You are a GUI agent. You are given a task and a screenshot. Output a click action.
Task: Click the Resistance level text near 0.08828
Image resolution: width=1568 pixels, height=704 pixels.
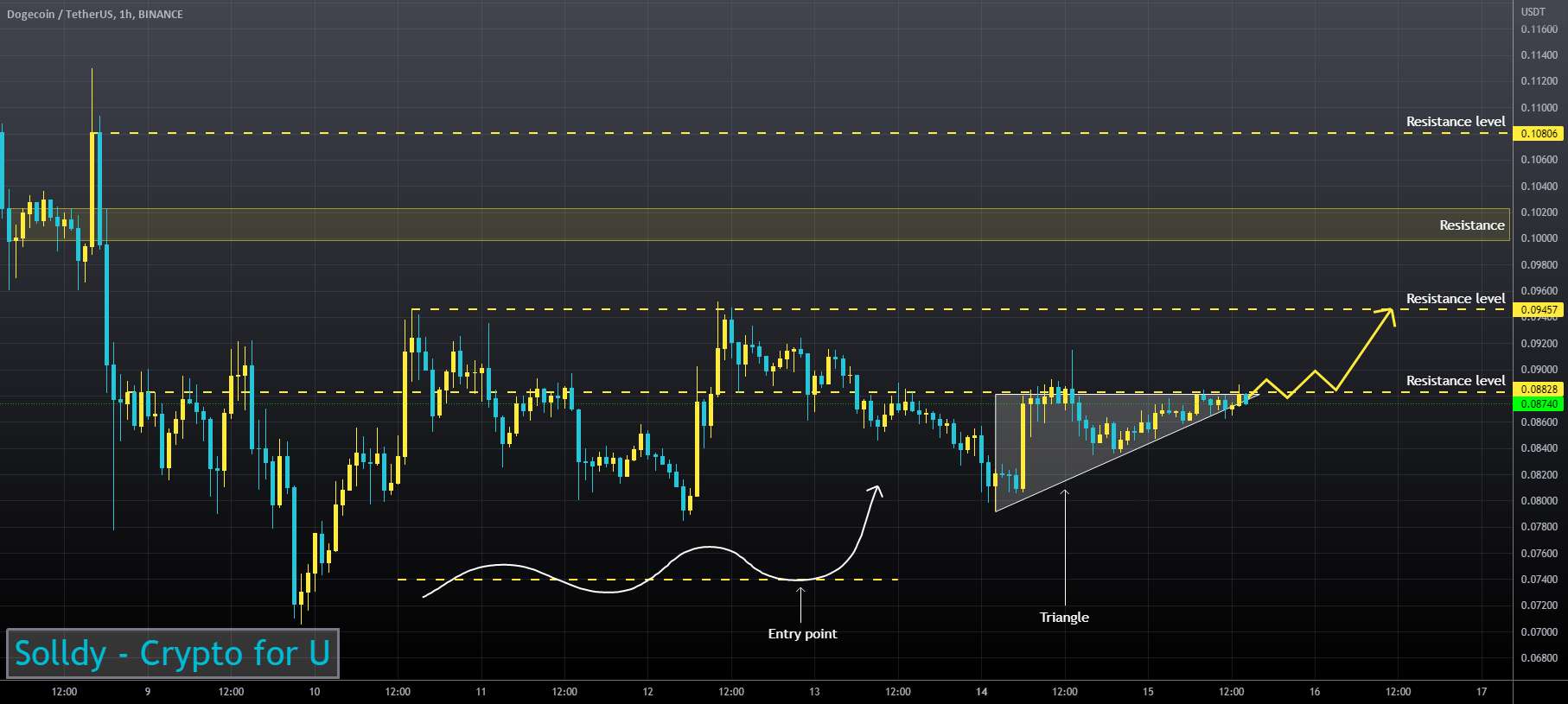(1456, 381)
